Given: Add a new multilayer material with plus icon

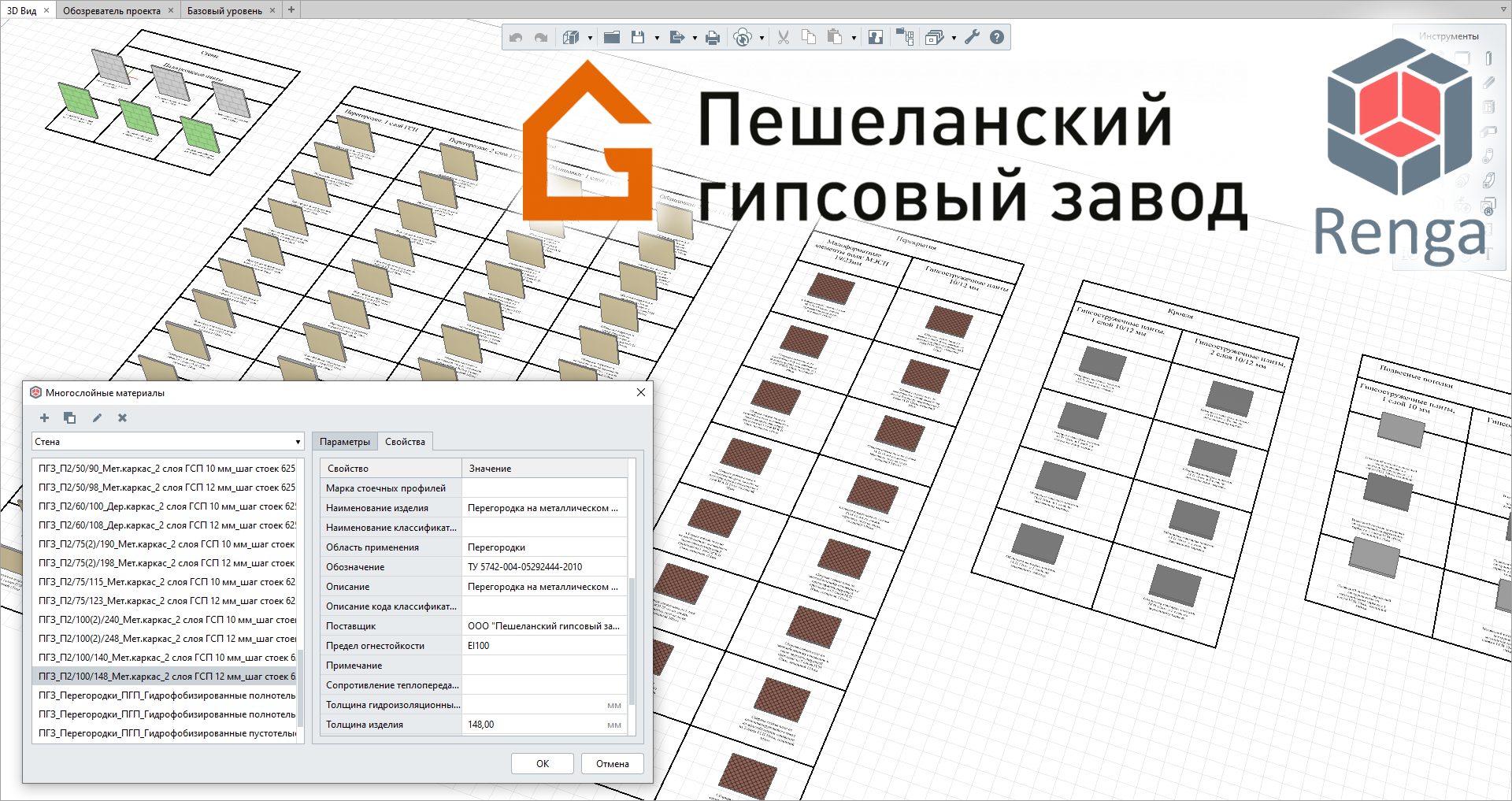Looking at the screenshot, I should click(44, 418).
